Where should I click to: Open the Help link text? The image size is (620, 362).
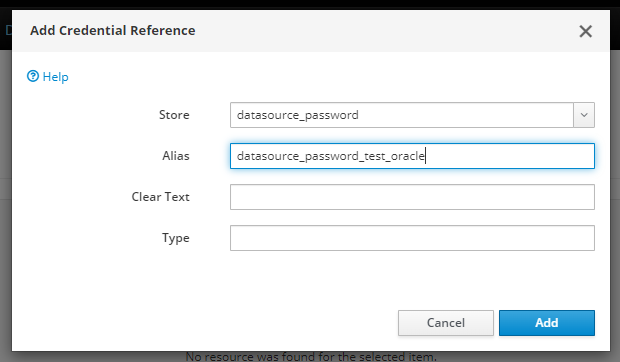point(55,77)
